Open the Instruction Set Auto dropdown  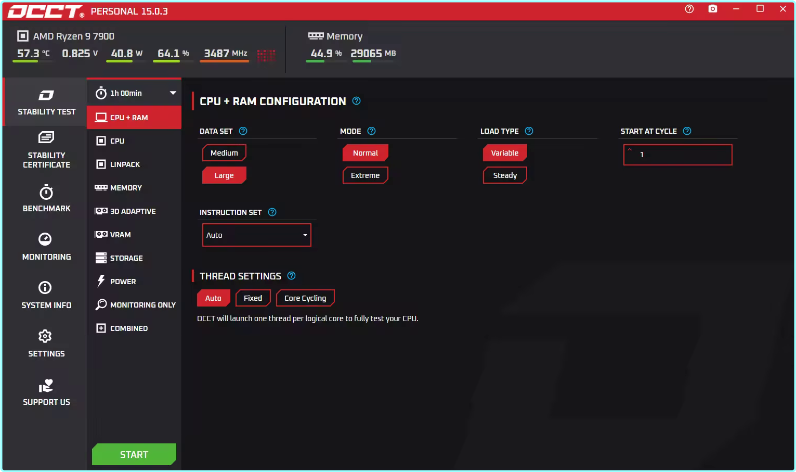256,235
